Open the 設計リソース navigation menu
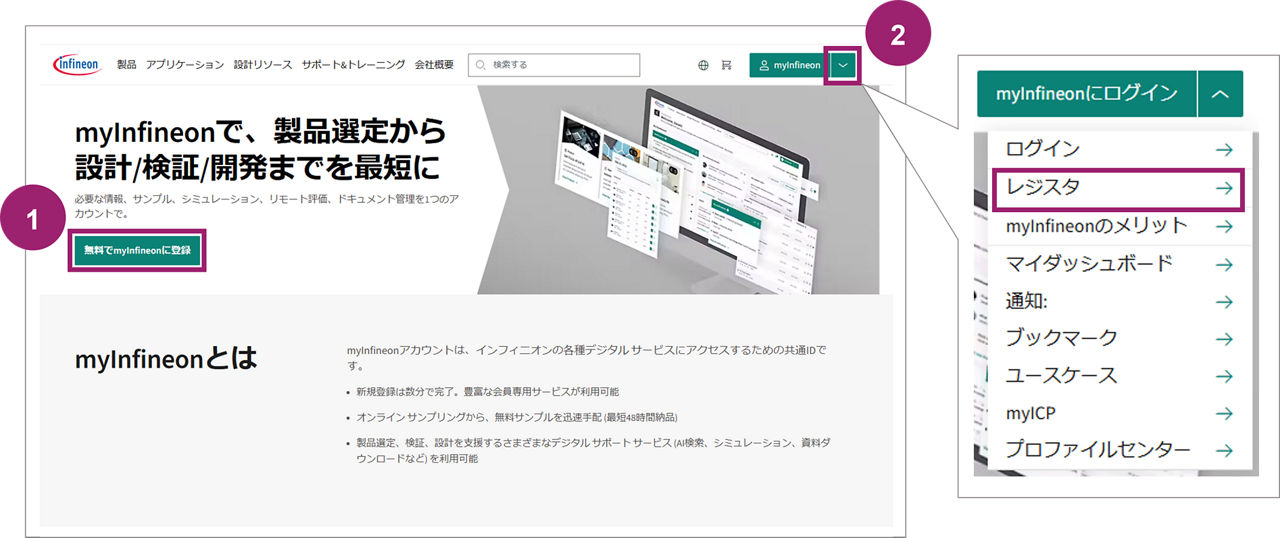The width and height of the screenshot is (1280, 538). pos(262,65)
